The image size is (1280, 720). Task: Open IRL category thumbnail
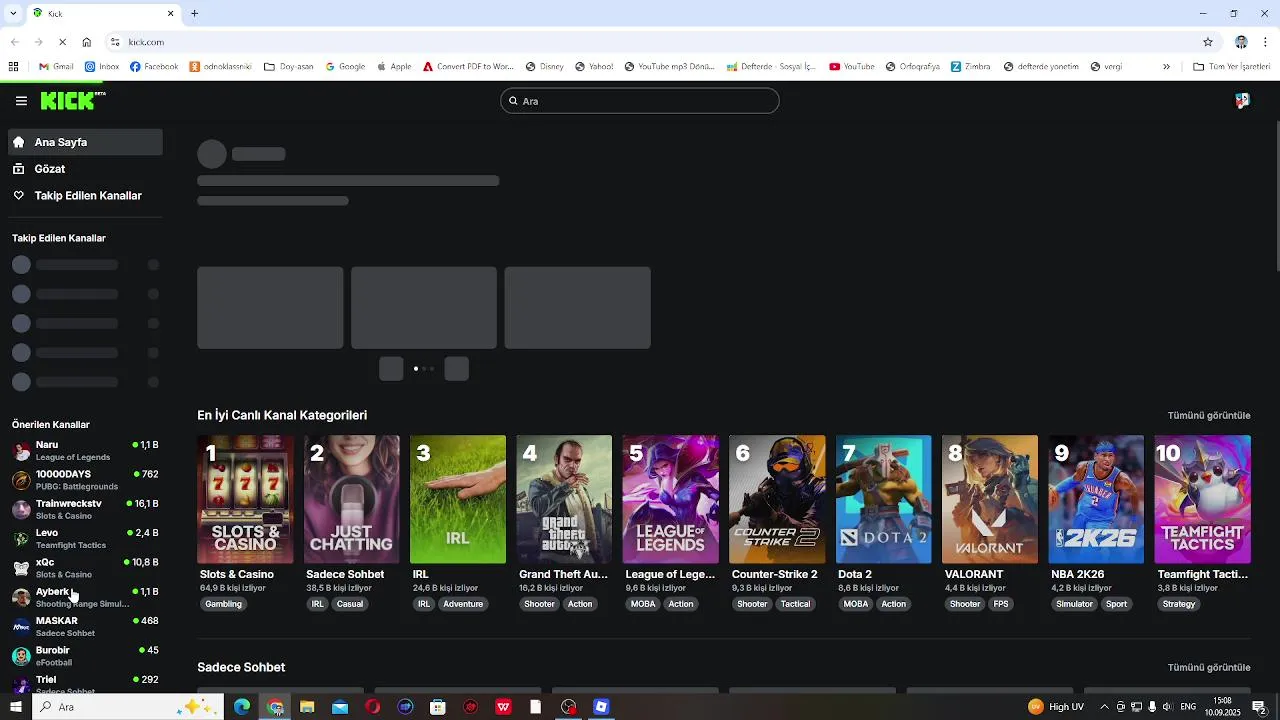coord(458,499)
